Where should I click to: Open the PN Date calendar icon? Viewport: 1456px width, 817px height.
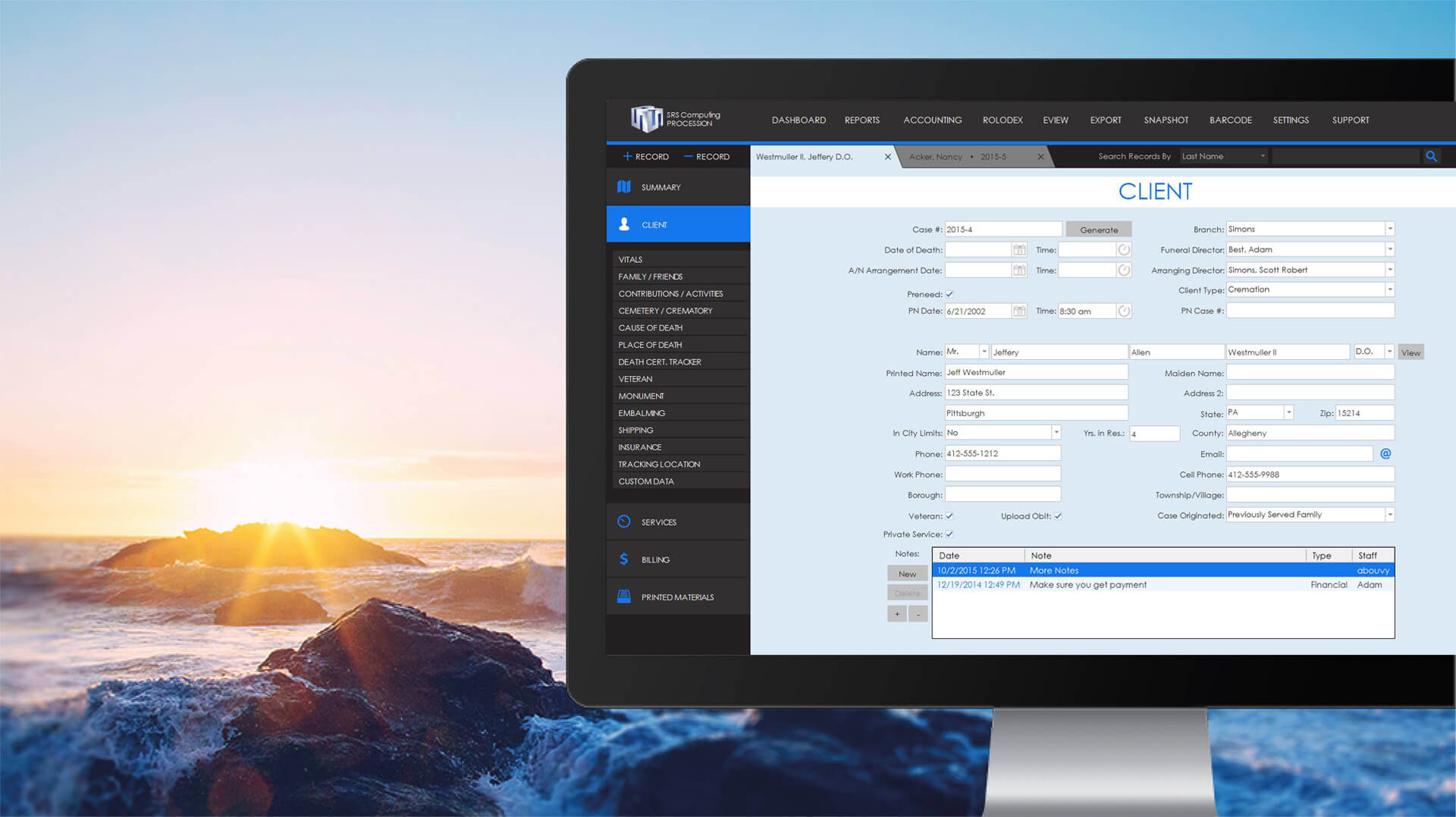click(1019, 311)
